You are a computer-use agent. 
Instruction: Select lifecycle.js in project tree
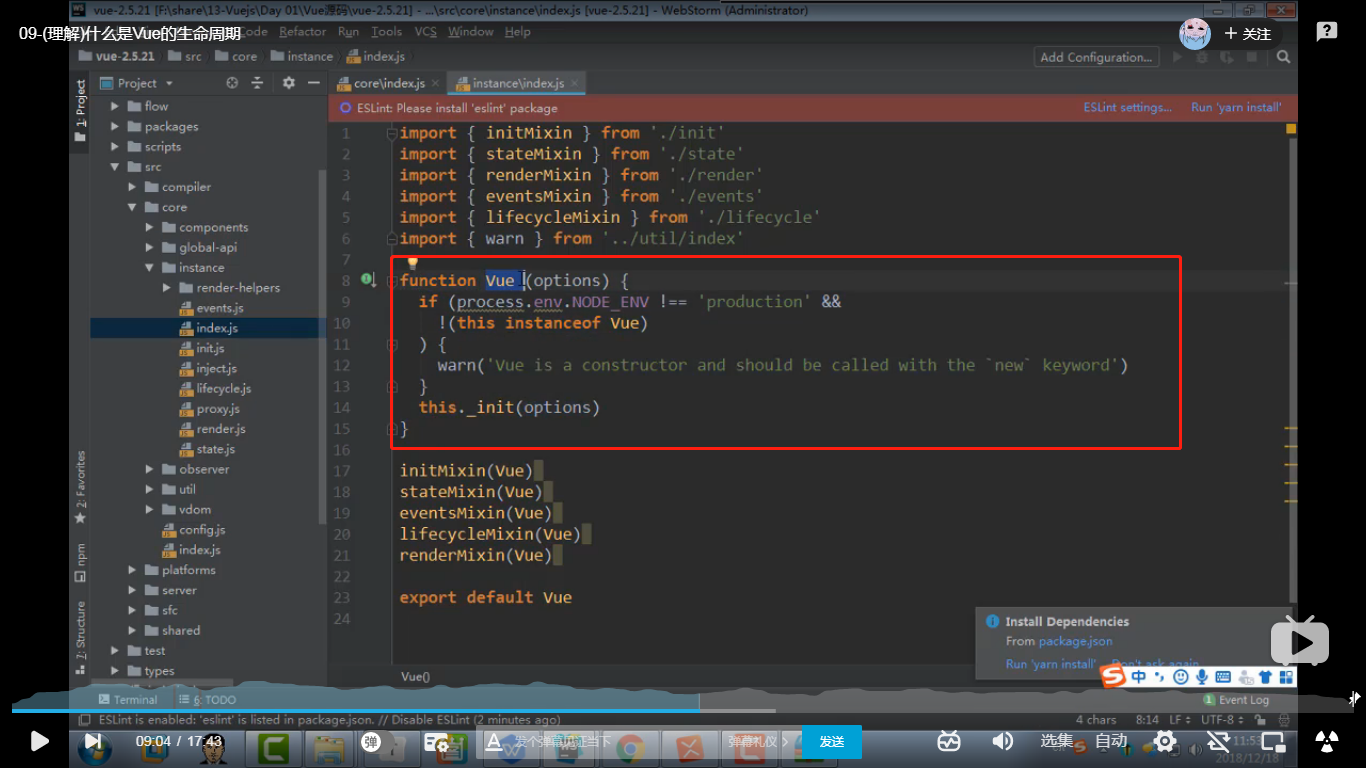pyautogui.click(x=216, y=388)
